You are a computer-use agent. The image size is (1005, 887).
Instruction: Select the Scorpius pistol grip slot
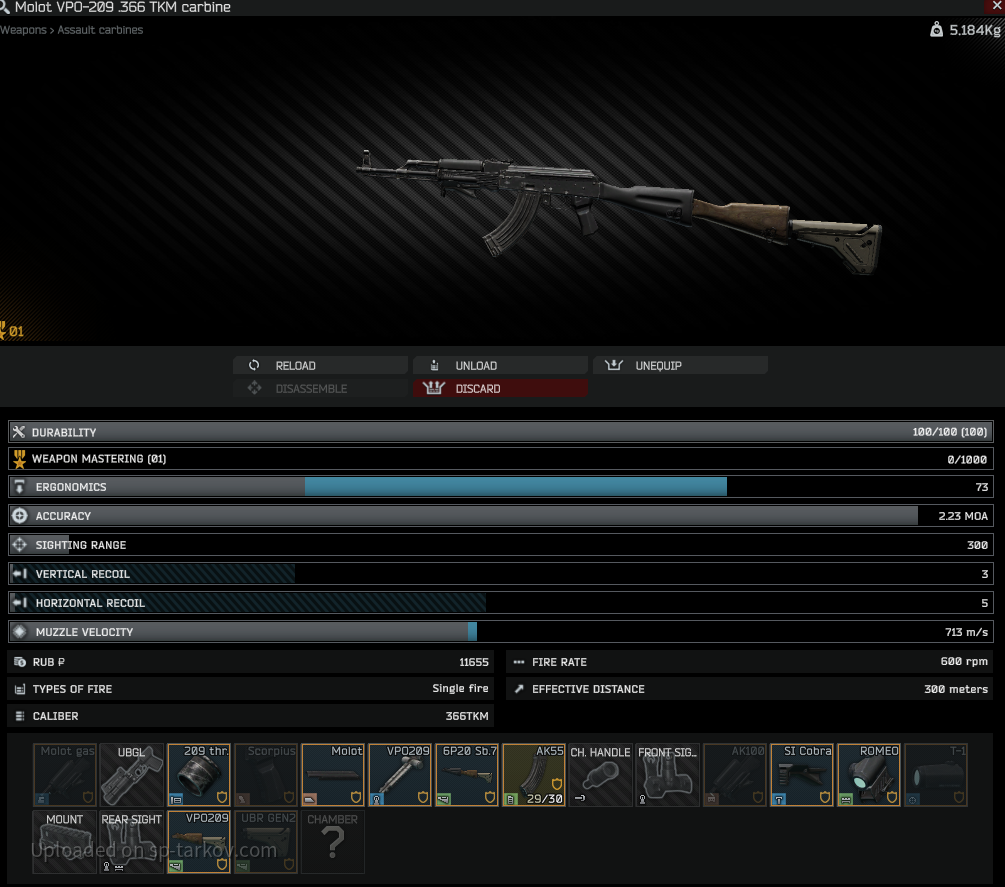pos(266,775)
